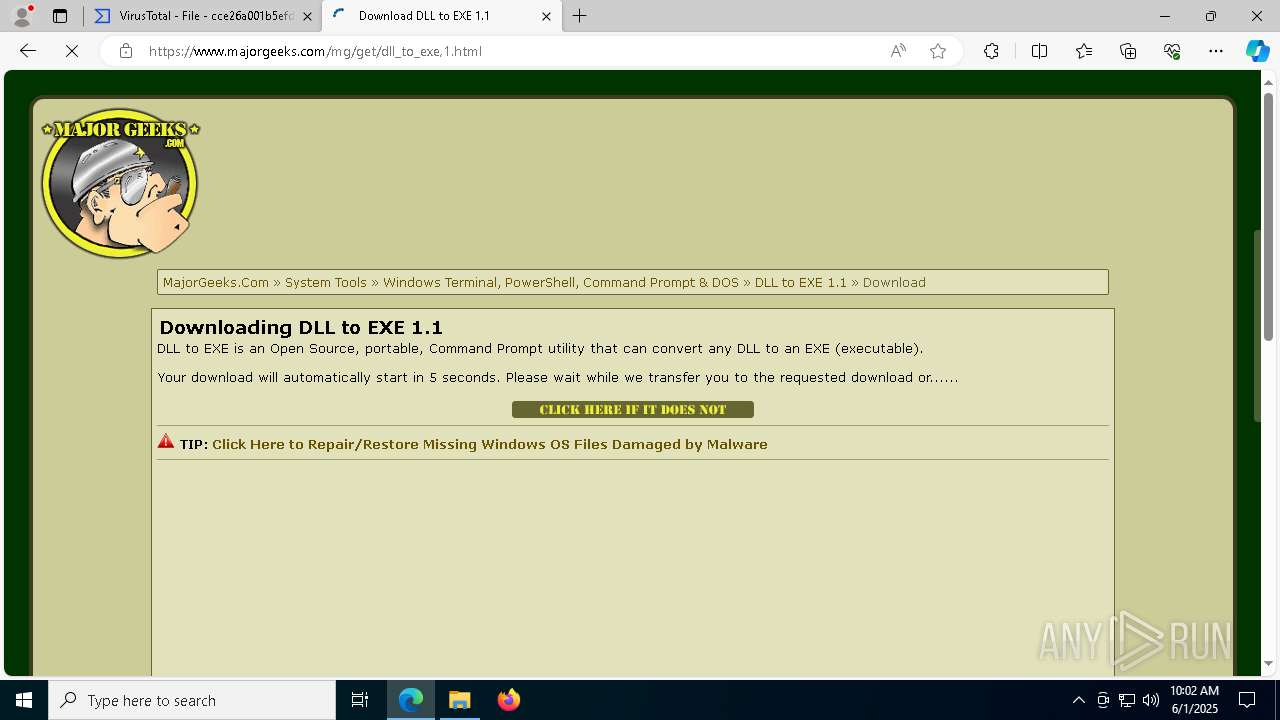Open Microsoft Edge from taskbar
Viewport: 1280px width, 720px height.
(411, 700)
